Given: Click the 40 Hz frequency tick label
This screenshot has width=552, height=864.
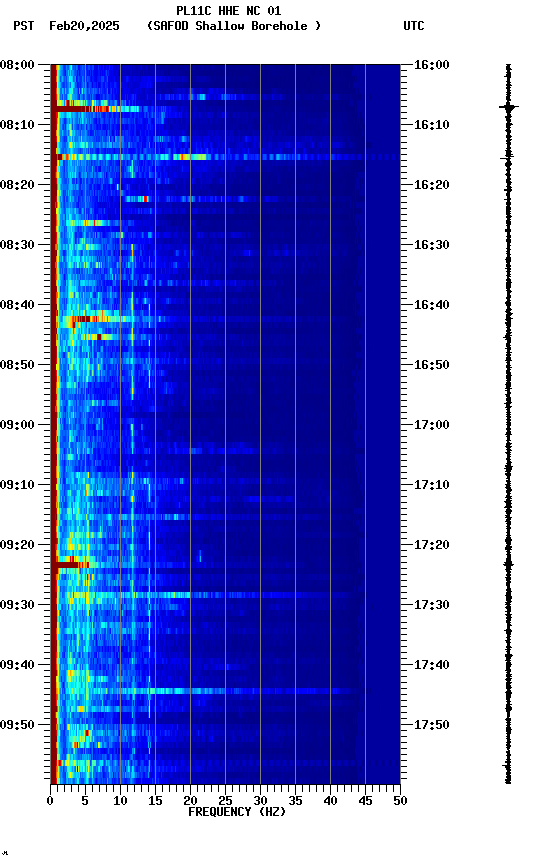Looking at the screenshot, I should [x=331, y=801].
